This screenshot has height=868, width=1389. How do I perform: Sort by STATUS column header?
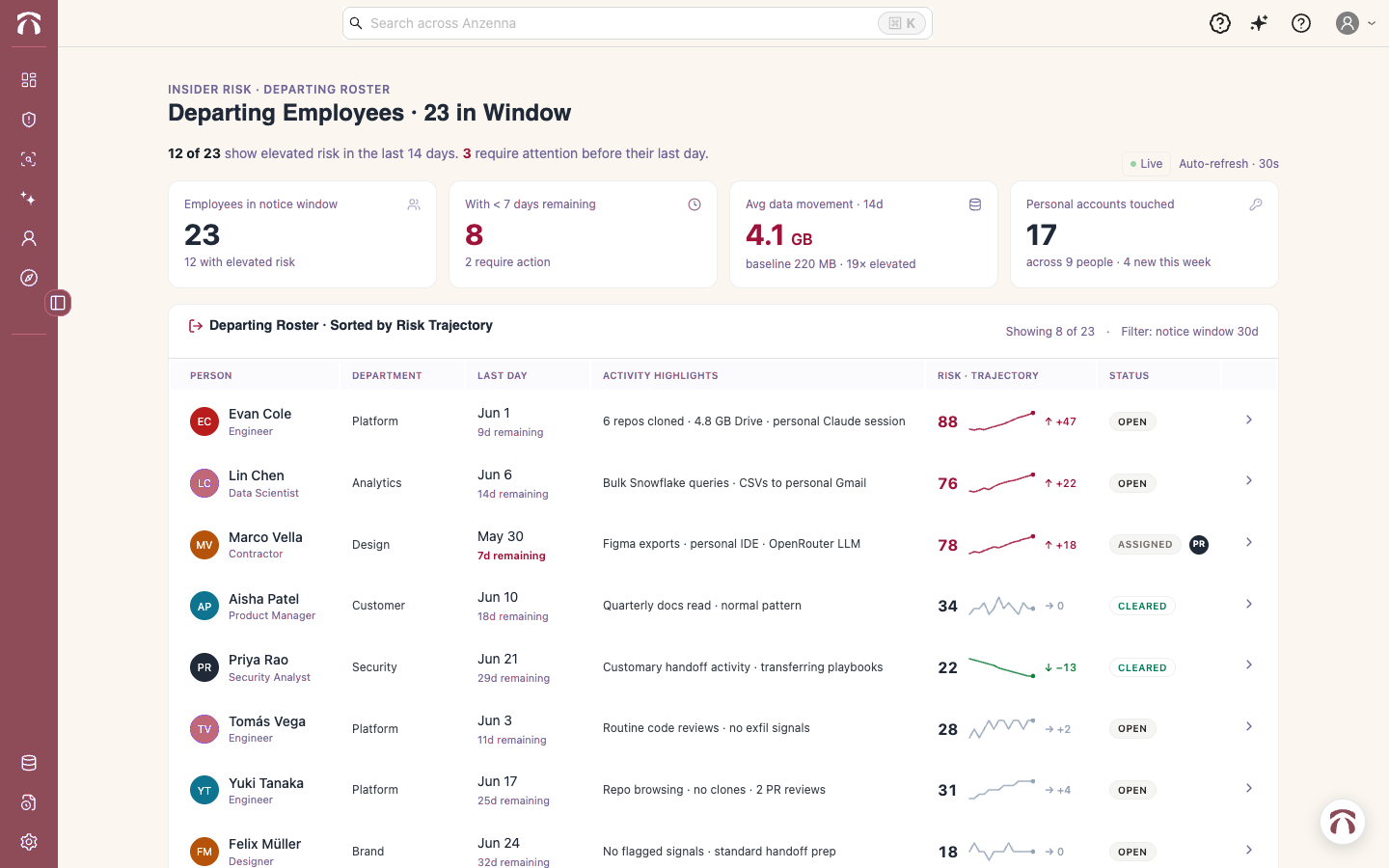point(1129,376)
